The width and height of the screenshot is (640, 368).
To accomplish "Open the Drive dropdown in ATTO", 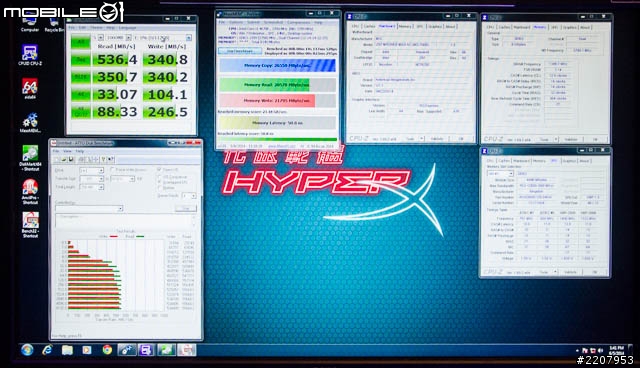I will (x=91, y=170).
